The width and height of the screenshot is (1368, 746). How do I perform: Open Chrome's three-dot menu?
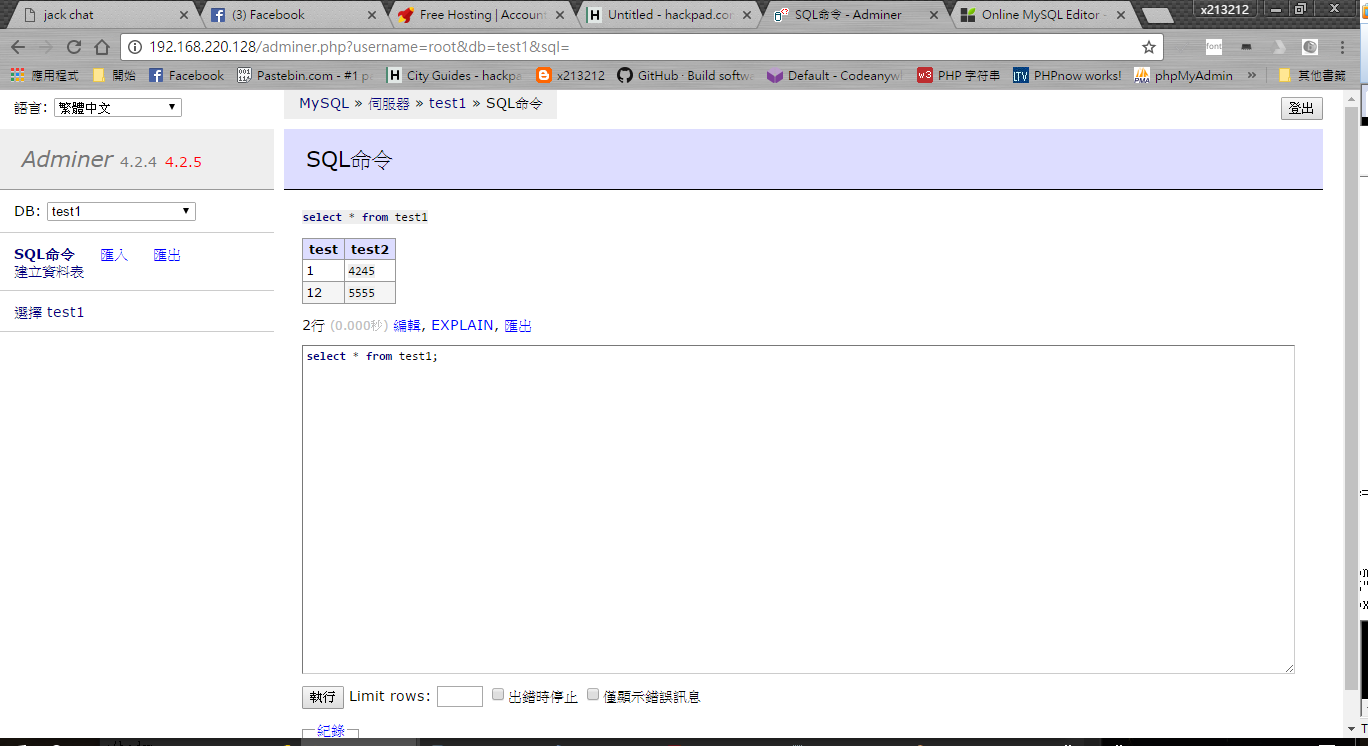1341,47
